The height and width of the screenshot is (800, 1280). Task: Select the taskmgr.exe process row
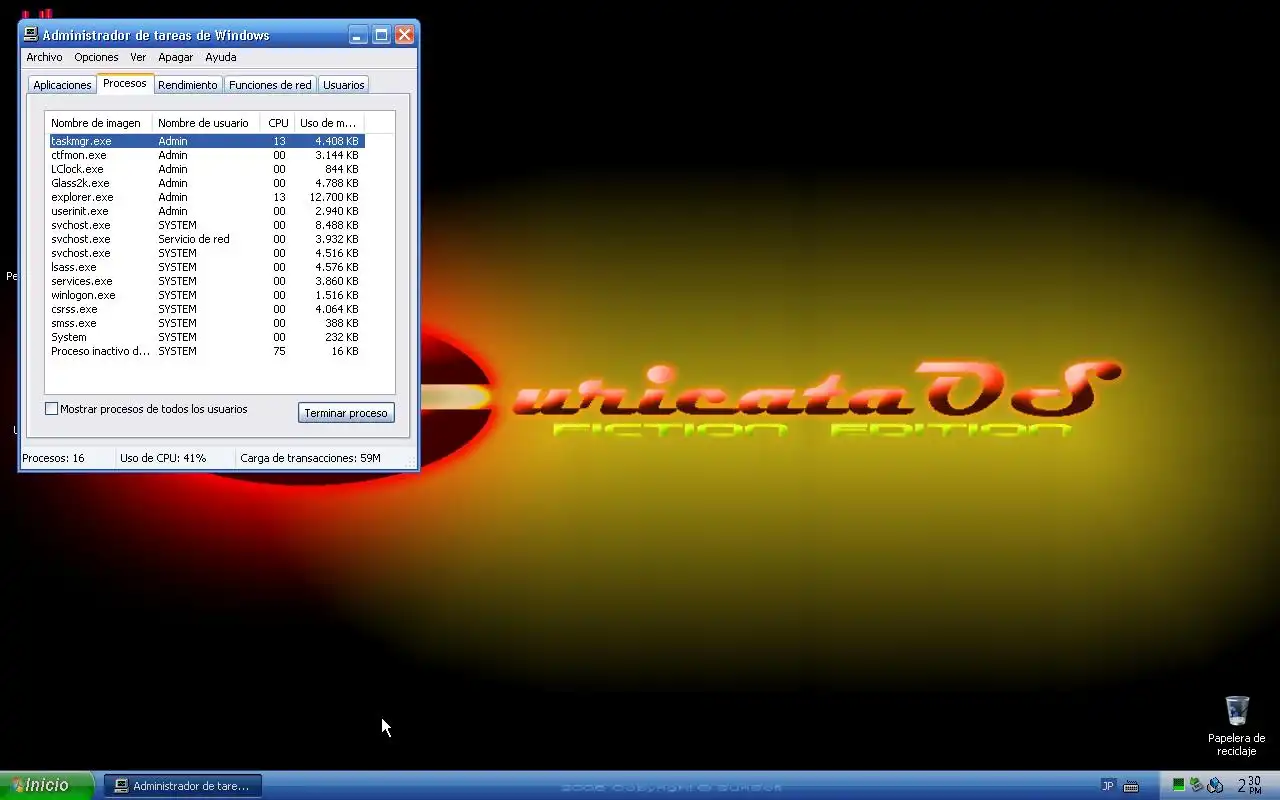coord(206,141)
